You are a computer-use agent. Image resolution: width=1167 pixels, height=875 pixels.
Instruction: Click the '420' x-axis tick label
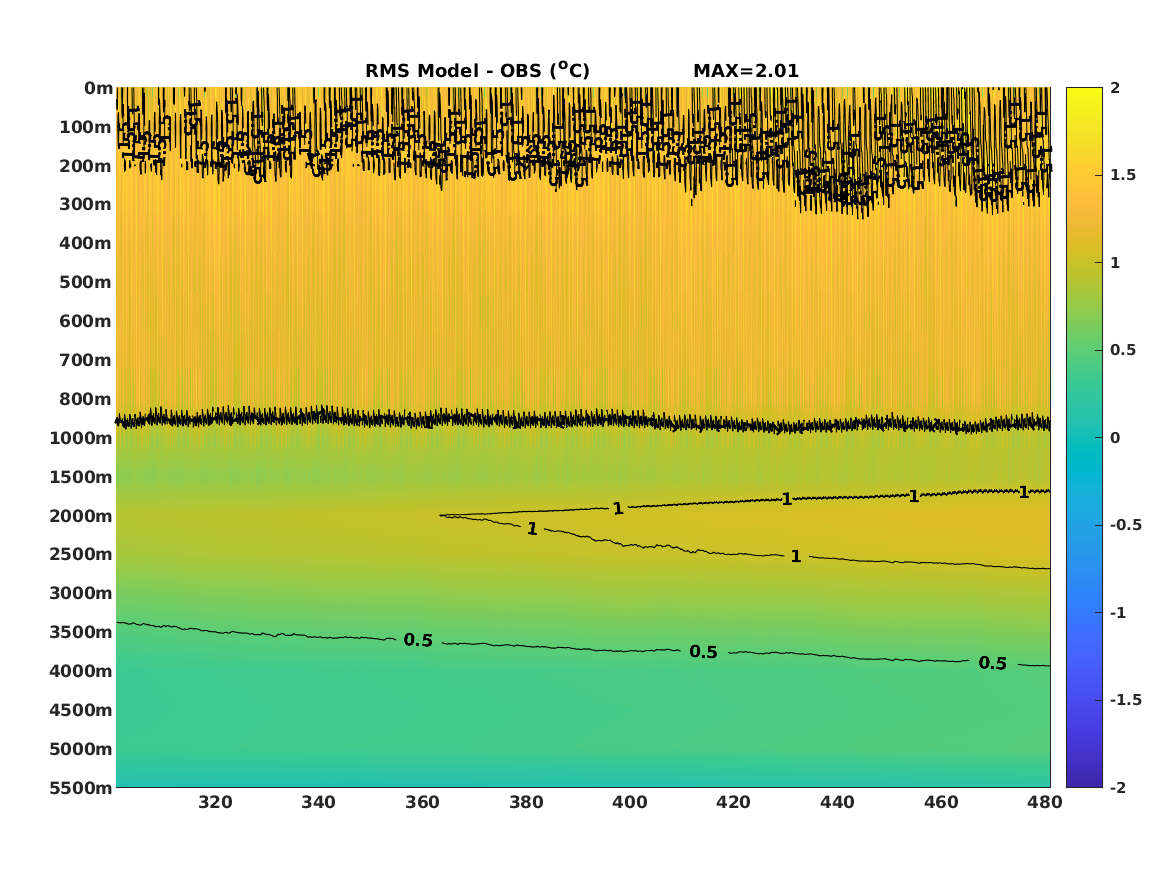click(734, 802)
